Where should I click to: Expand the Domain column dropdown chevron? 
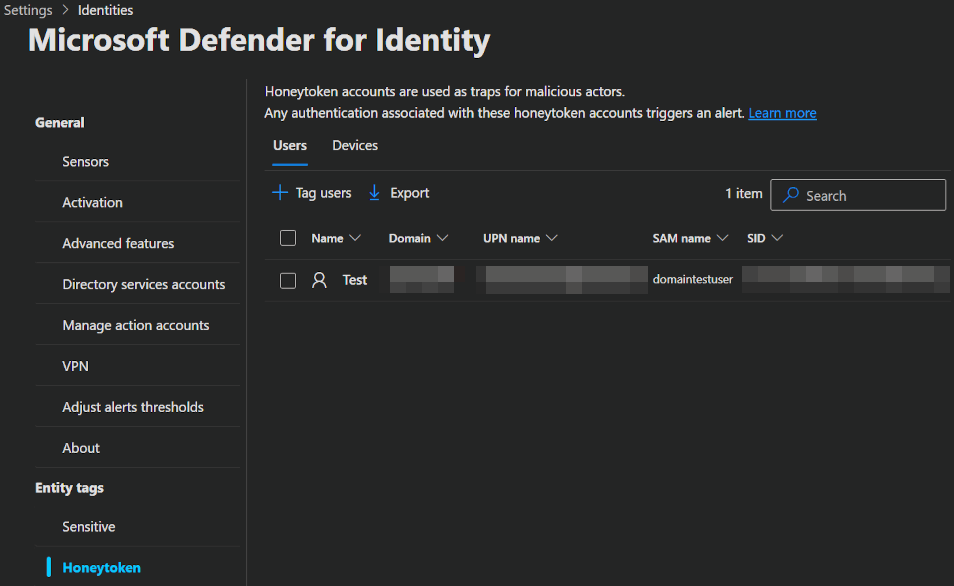coord(443,239)
